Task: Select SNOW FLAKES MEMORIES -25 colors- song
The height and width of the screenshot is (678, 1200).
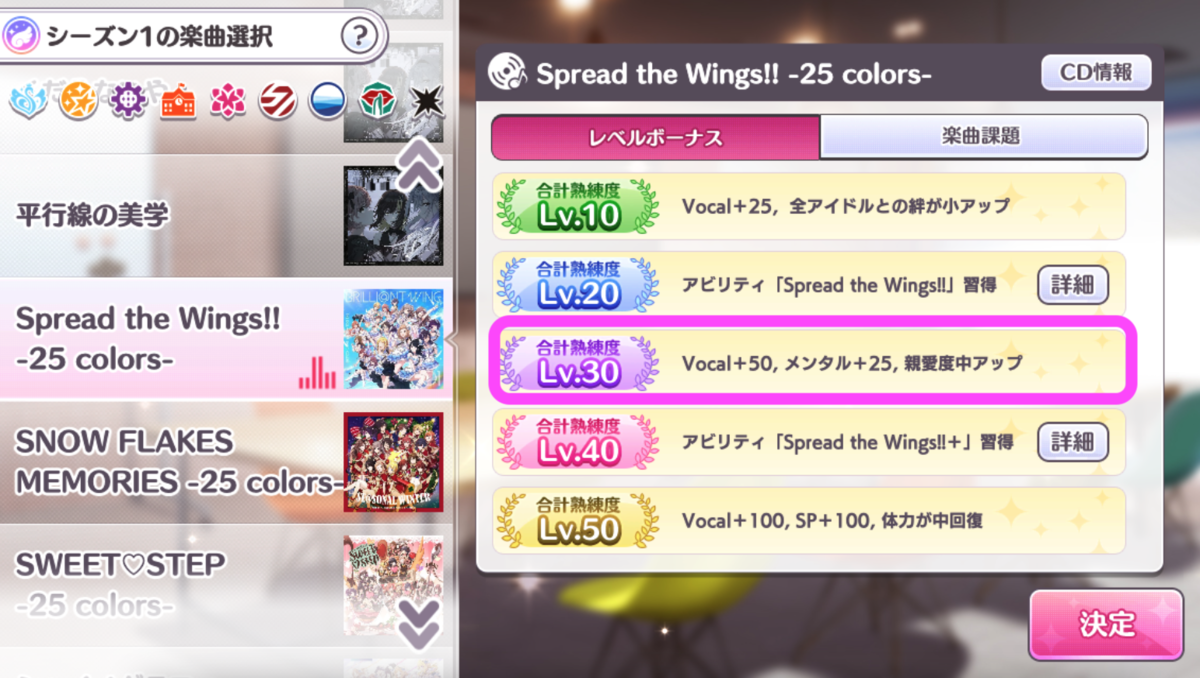Action: [226, 462]
